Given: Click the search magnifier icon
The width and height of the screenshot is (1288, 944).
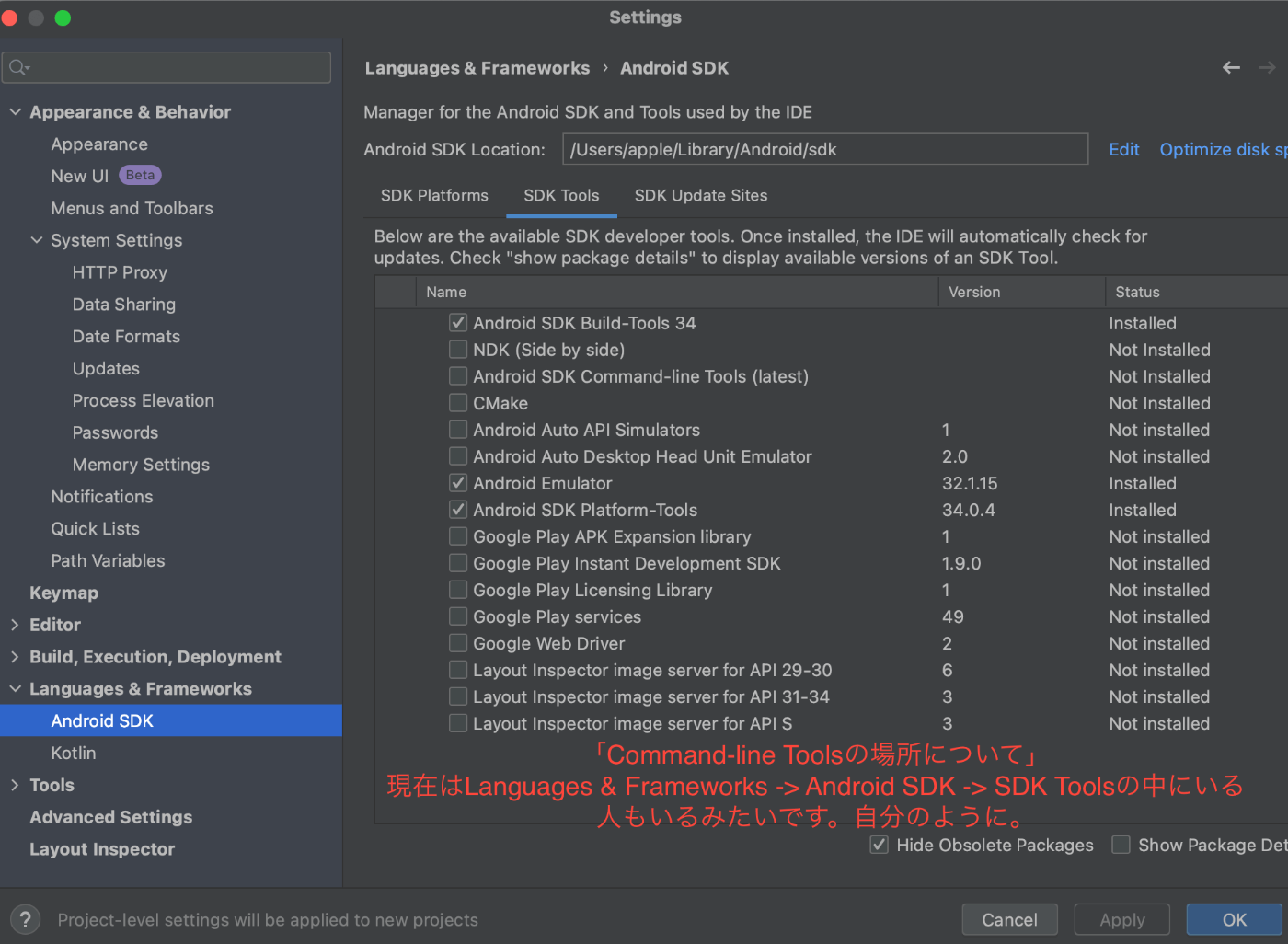Looking at the screenshot, I should point(19,67).
